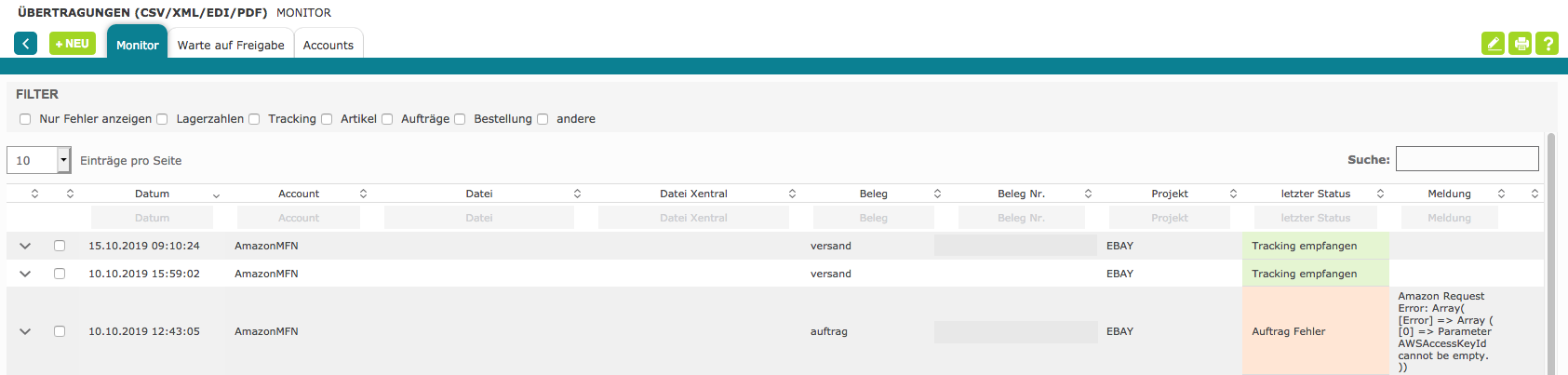
Task: Click the printer icon
Action: pos(1520,44)
